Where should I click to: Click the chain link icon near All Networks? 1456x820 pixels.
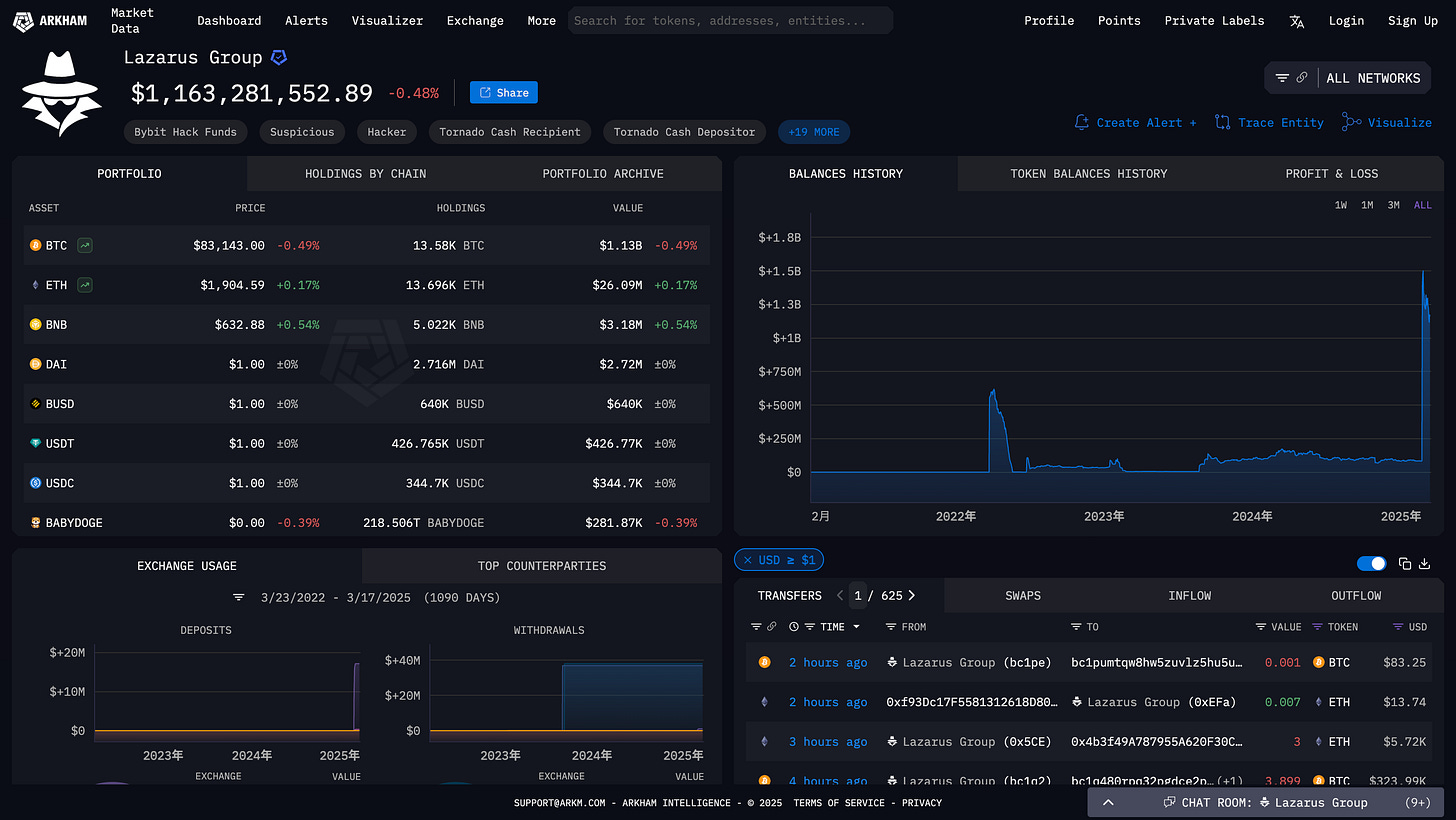1302,78
